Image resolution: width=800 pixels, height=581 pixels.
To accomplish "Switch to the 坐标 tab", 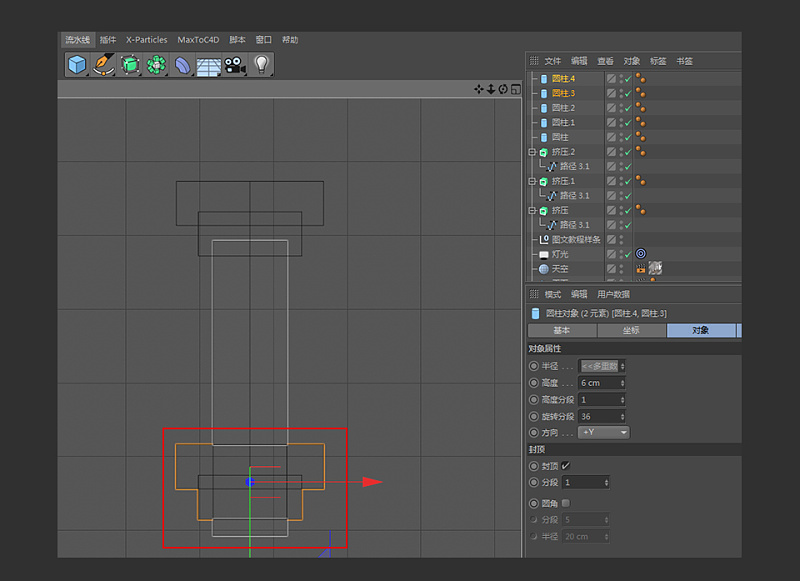I will point(630,330).
